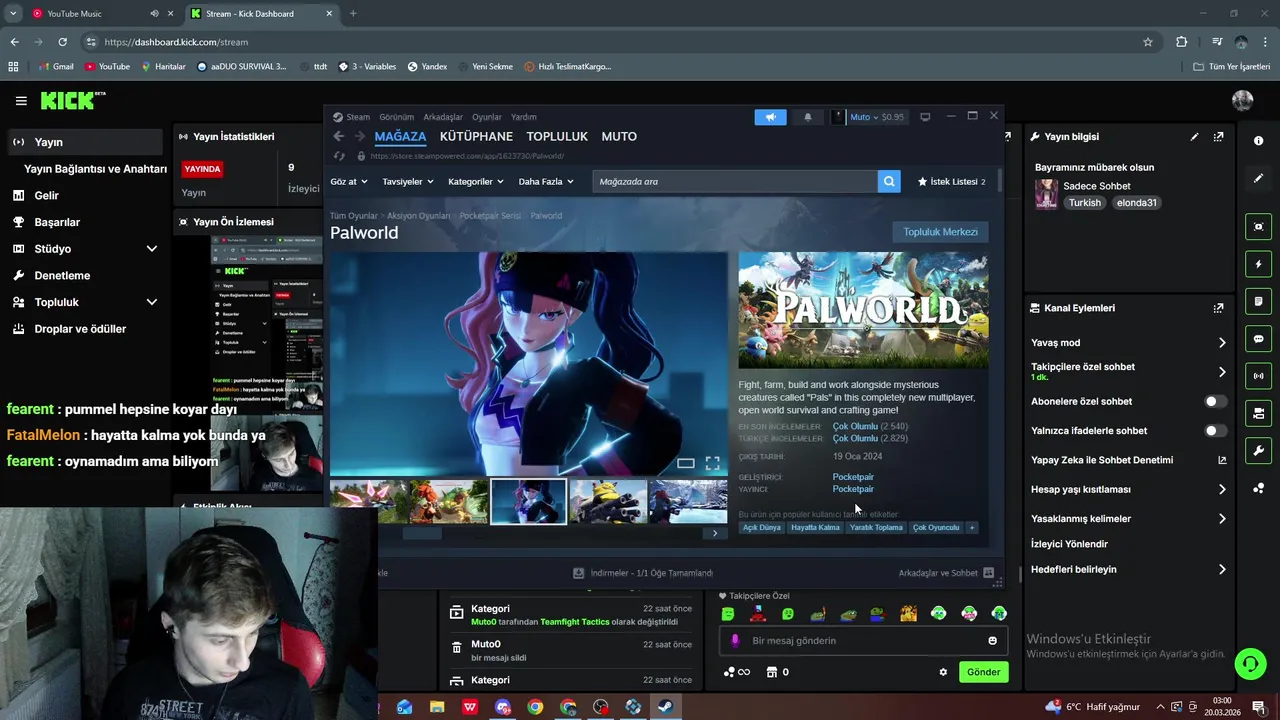Click the weather widget in taskbar
The width and height of the screenshot is (1280, 720).
tap(1092, 707)
